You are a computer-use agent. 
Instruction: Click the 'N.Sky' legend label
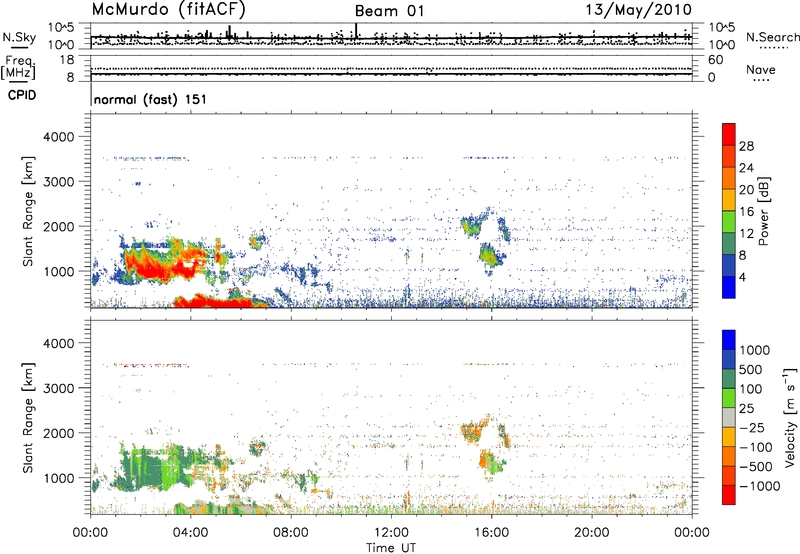pos(19,37)
